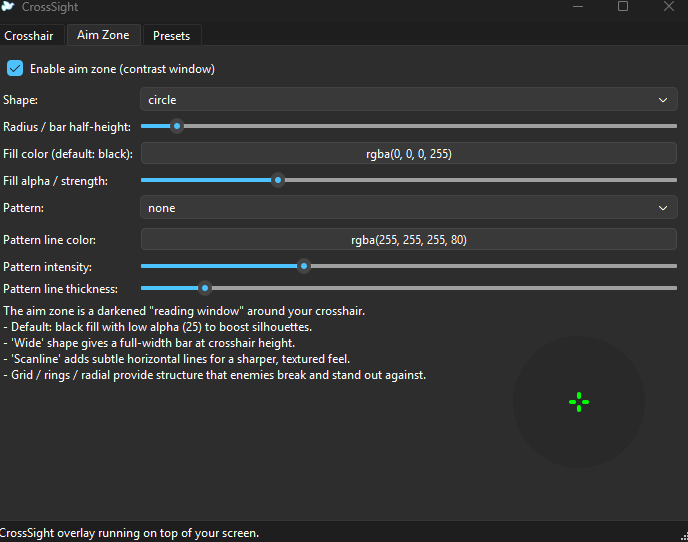Viewport: 688px width, 542px height.
Task: Open the Presets tab
Action: (171, 36)
